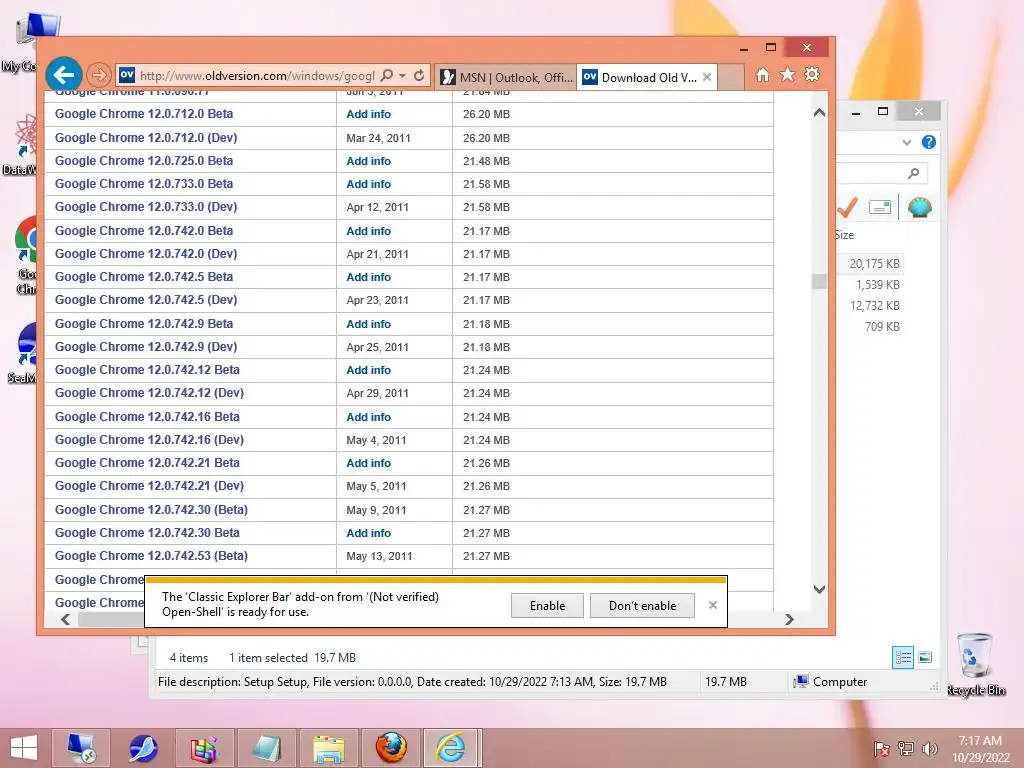Viewport: 1024px width, 768px height.
Task: Click Add info for Chrome 12.0.712.0 Beta
Action: [368, 114]
